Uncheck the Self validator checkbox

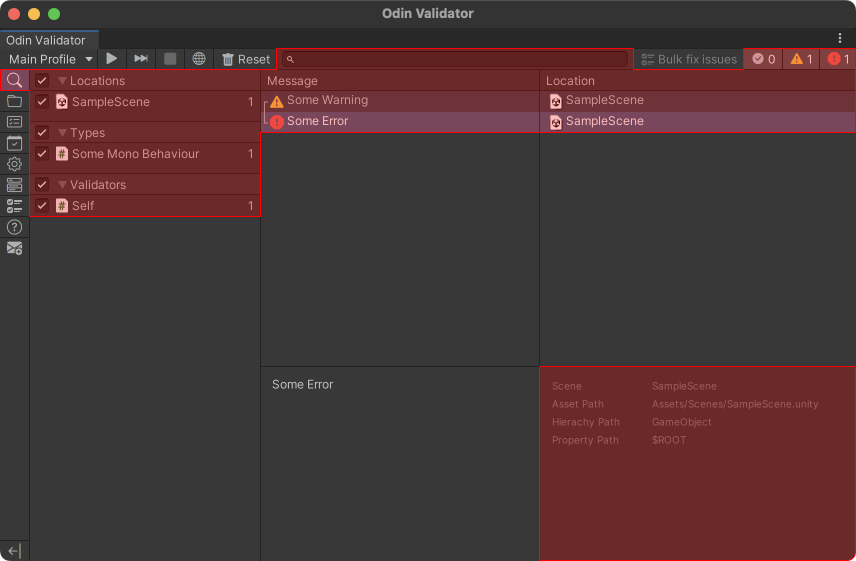42,206
